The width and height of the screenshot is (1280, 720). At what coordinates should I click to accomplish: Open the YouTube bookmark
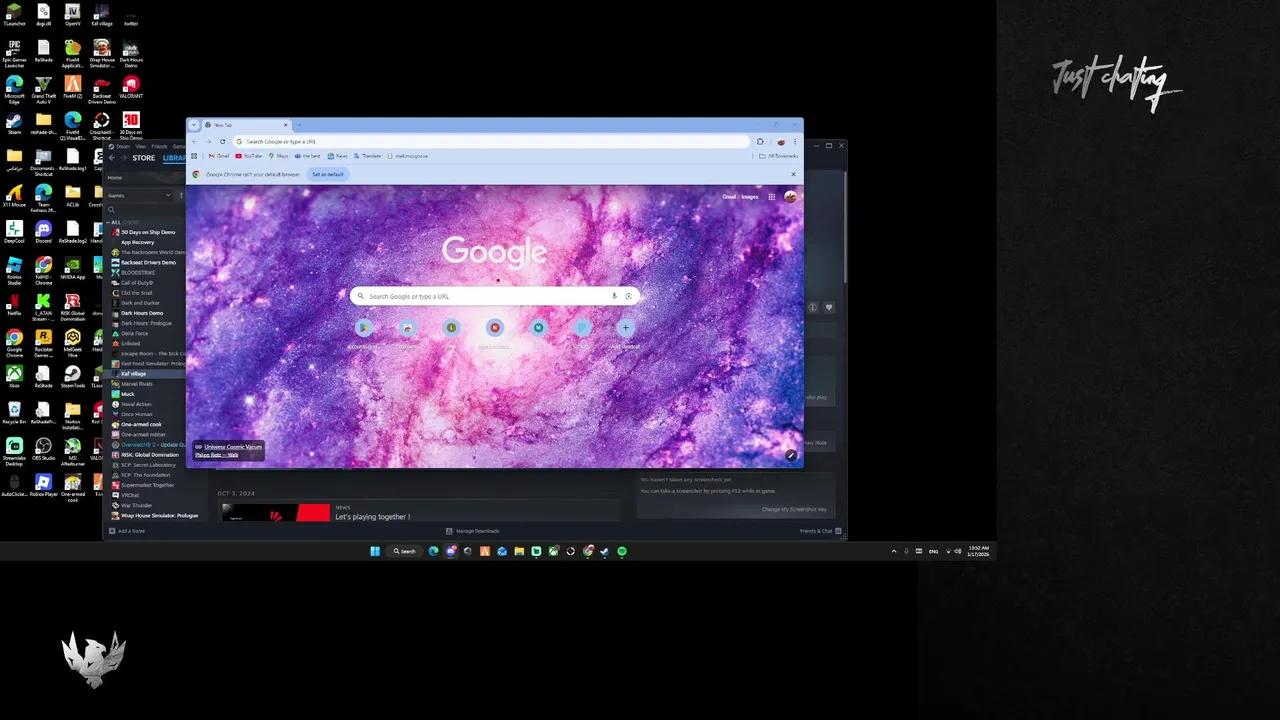[249, 156]
